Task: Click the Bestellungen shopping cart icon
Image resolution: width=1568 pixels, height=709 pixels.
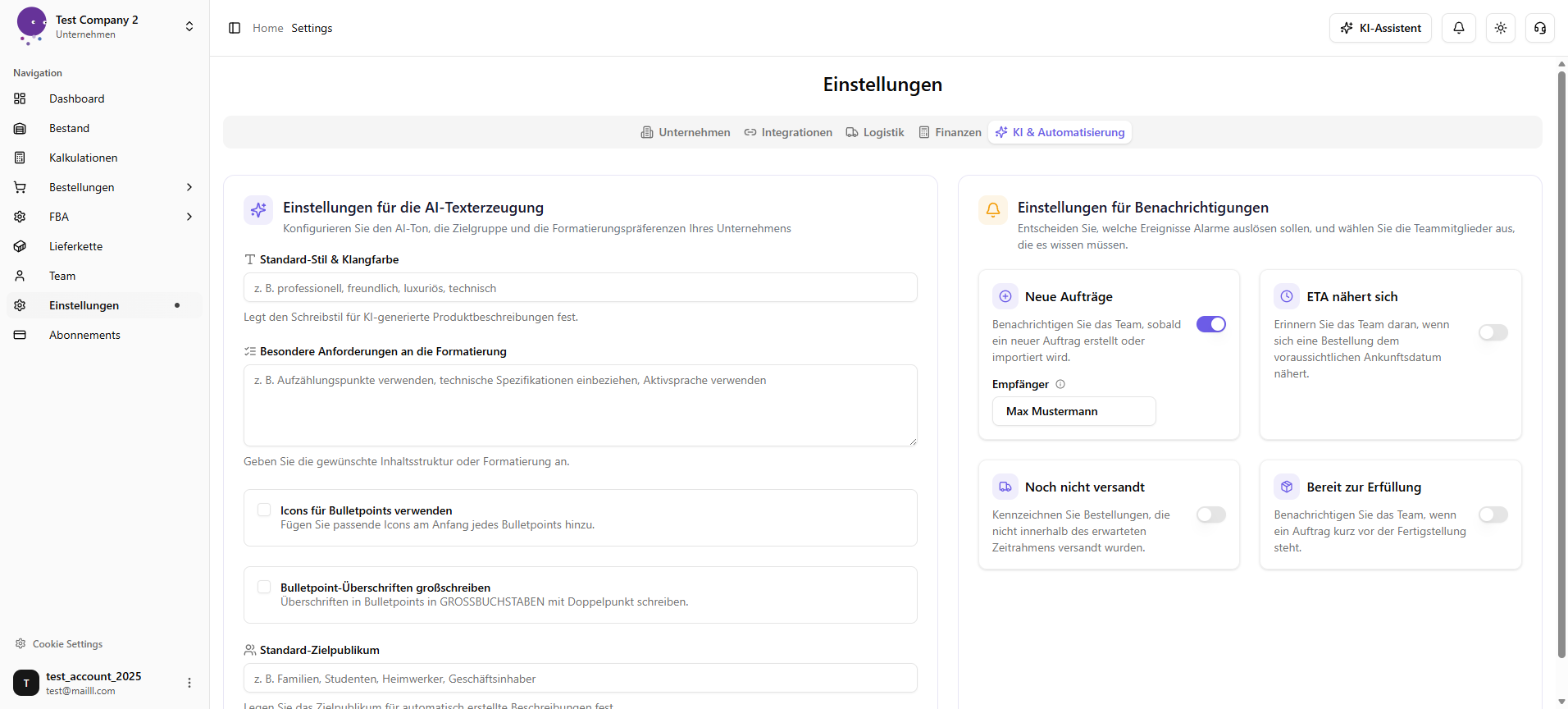Action: [x=20, y=187]
